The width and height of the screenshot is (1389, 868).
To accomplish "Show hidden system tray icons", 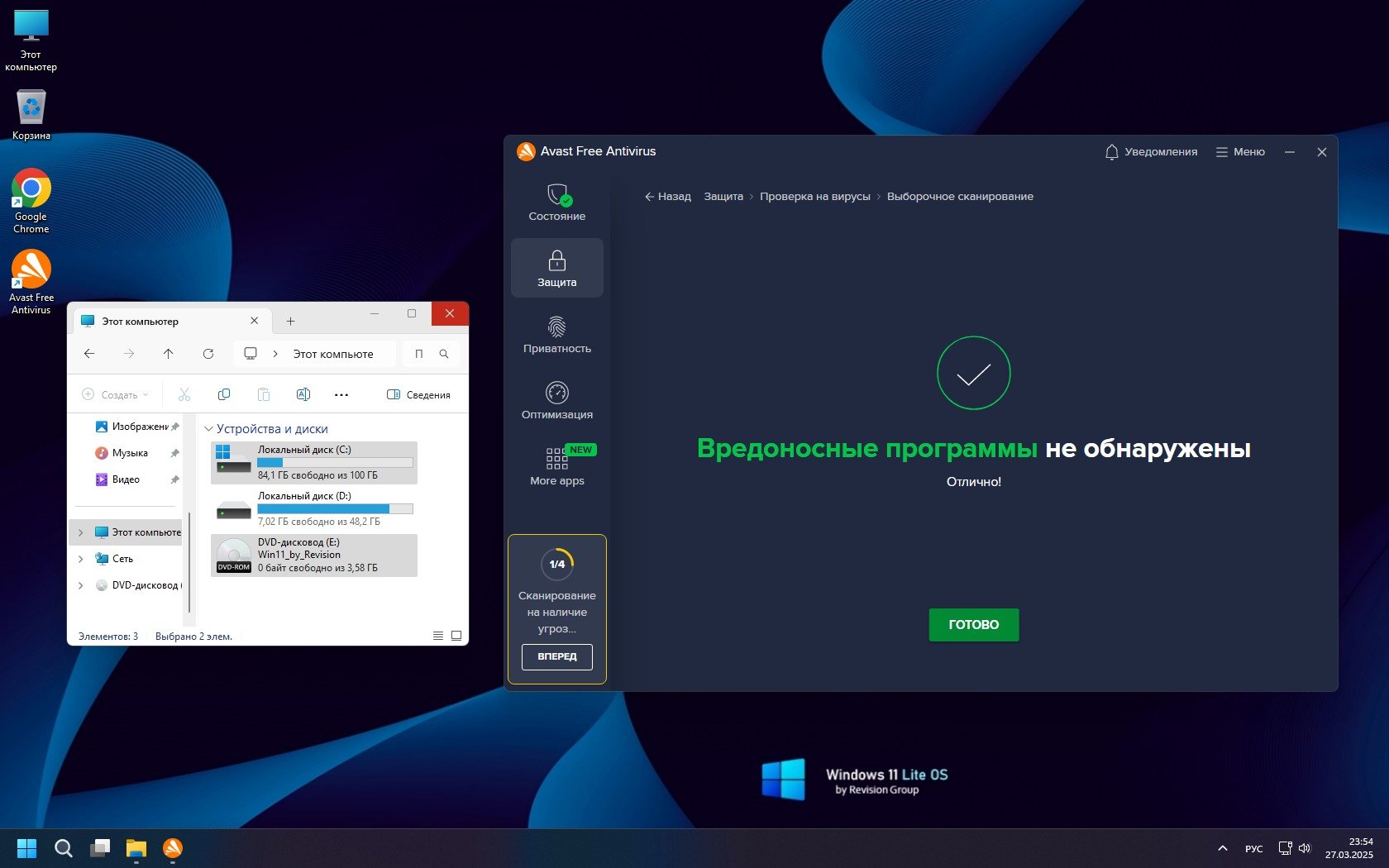I will [1222, 848].
